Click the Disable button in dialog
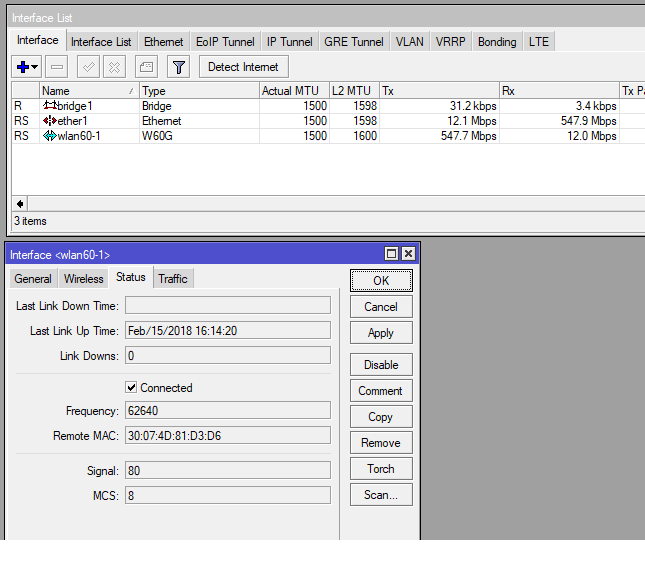The height and width of the screenshot is (570, 645). (x=381, y=365)
